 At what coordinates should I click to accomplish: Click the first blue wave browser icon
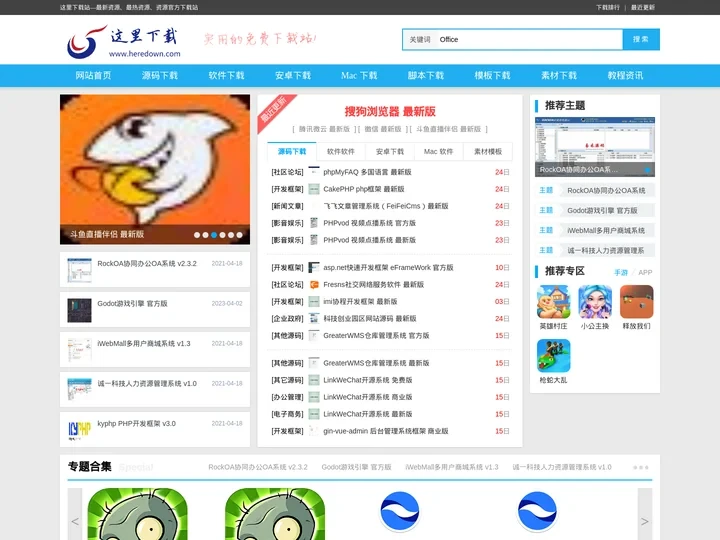pos(400,511)
